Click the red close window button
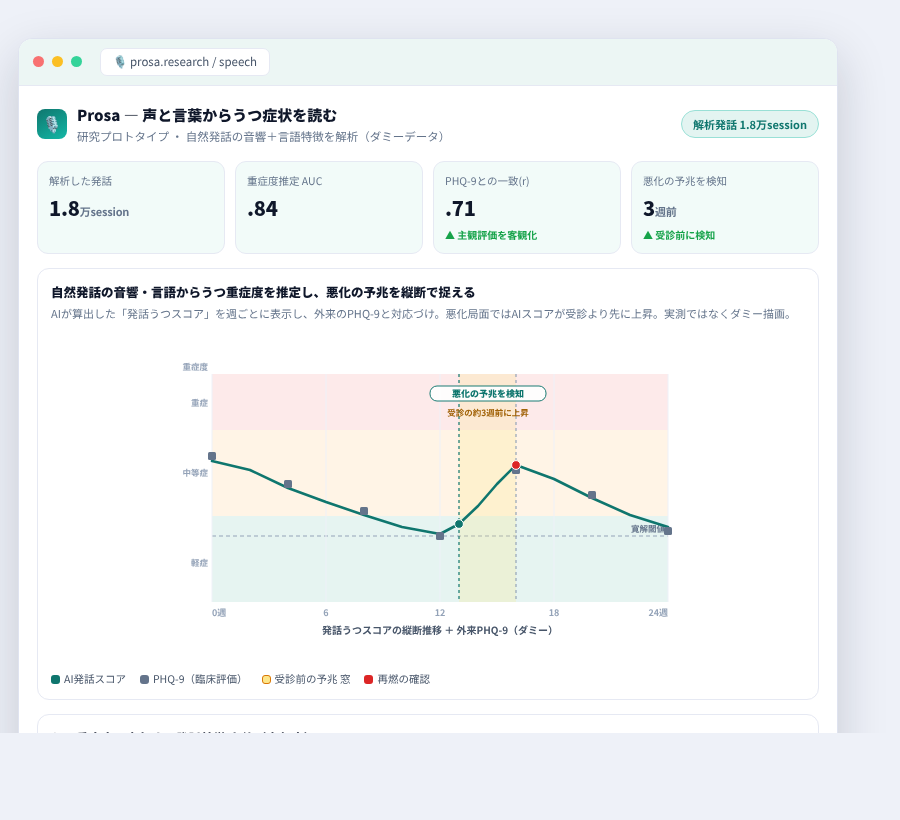900x820 pixels. pos(38,62)
